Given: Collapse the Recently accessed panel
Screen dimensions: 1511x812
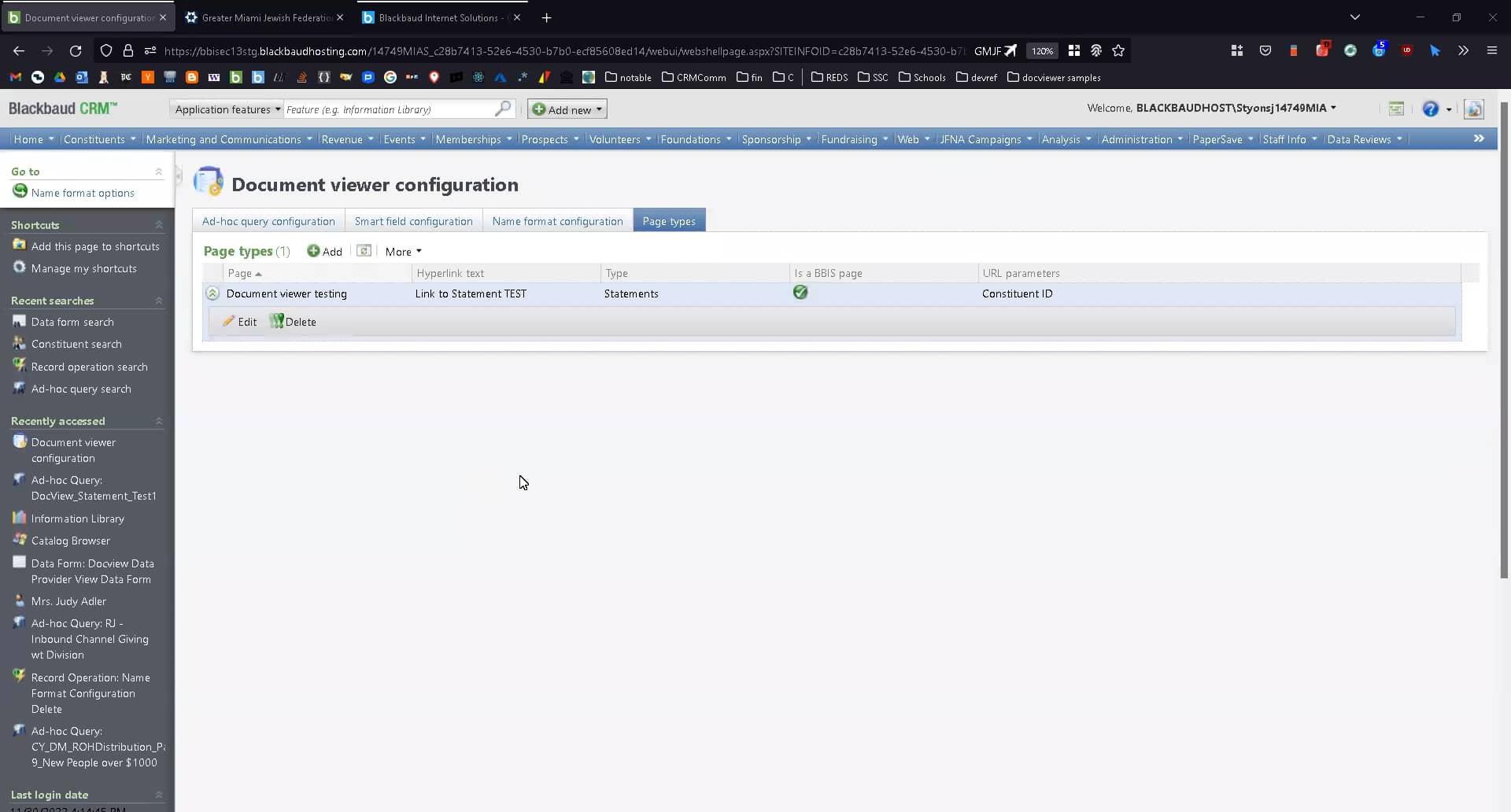Looking at the screenshot, I should 159,421.
